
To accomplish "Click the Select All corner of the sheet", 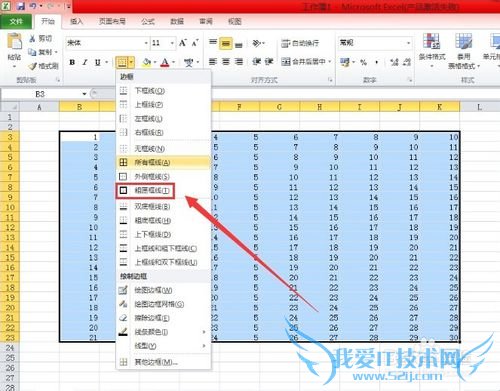I will point(10,107).
